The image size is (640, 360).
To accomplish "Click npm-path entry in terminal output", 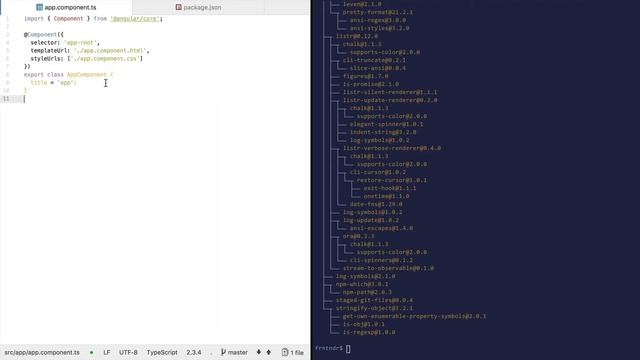I will (x=367, y=292).
